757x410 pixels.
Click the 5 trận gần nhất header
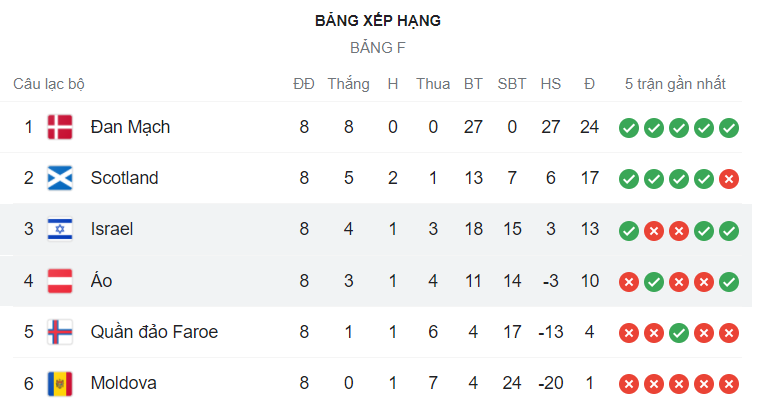[x=675, y=84]
